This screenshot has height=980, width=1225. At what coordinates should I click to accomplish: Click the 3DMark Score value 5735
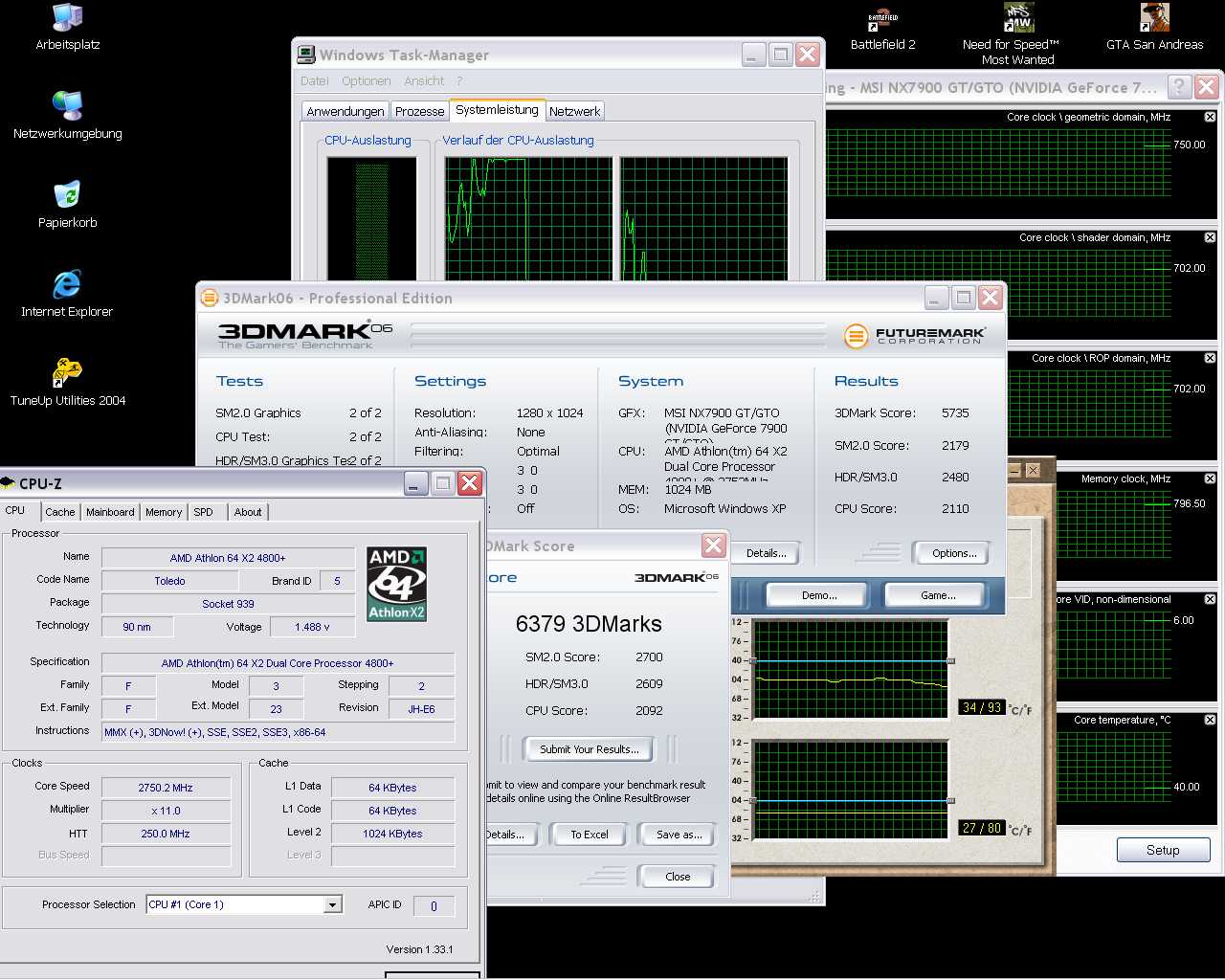[x=955, y=413]
